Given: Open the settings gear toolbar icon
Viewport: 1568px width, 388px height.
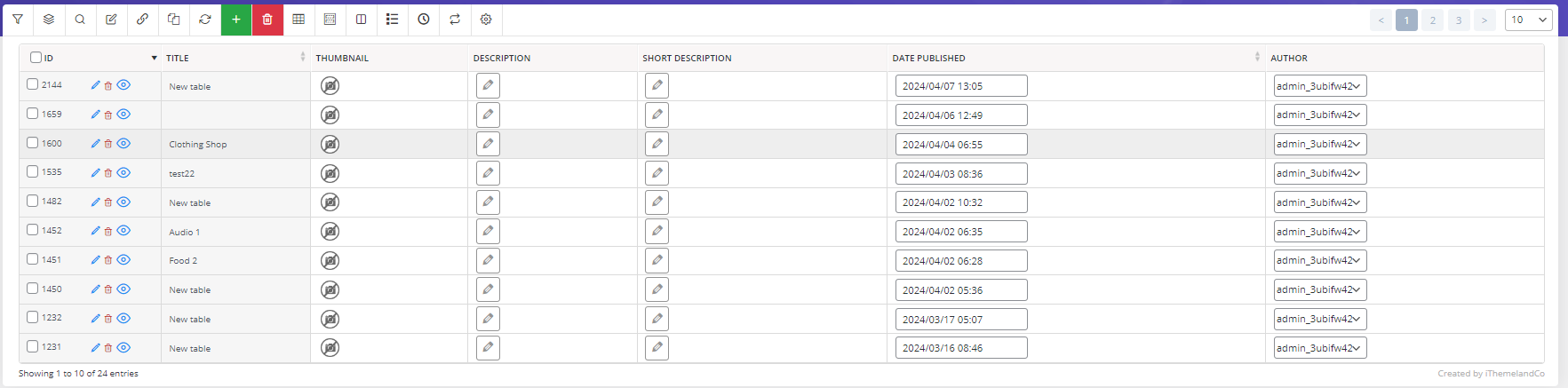Looking at the screenshot, I should pos(486,20).
